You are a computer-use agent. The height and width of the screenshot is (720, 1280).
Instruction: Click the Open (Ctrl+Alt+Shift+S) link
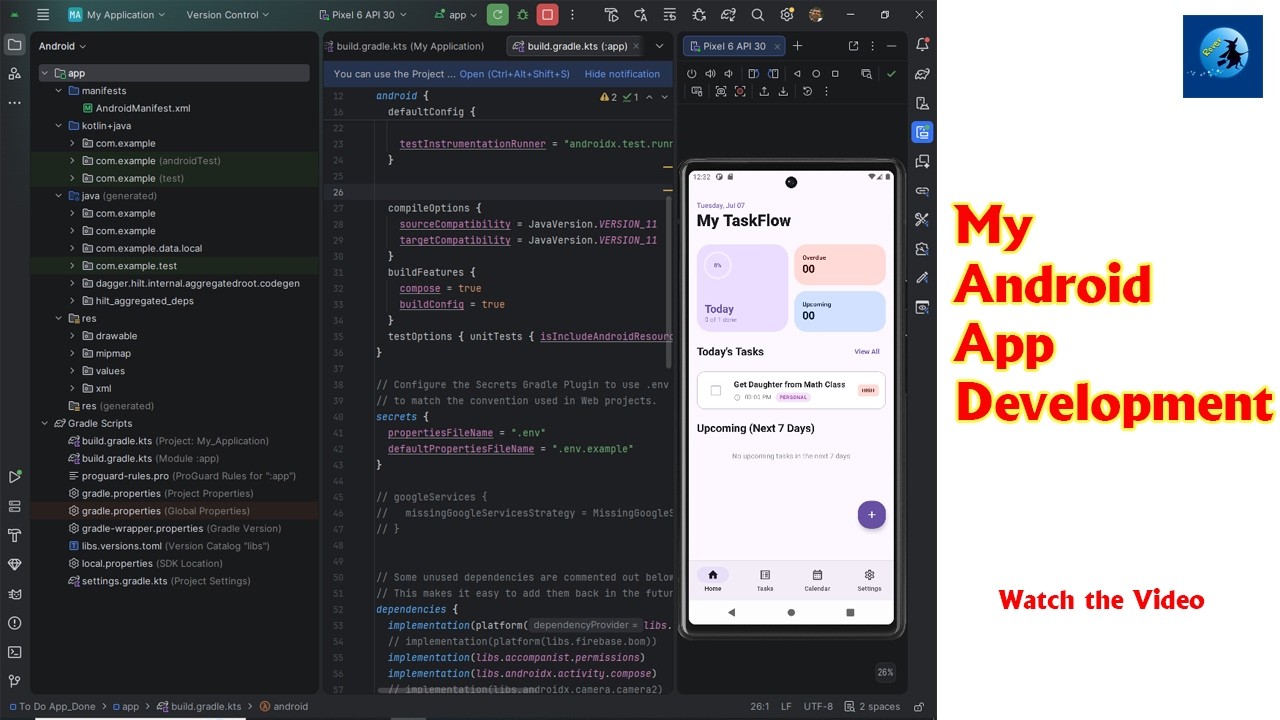(514, 74)
